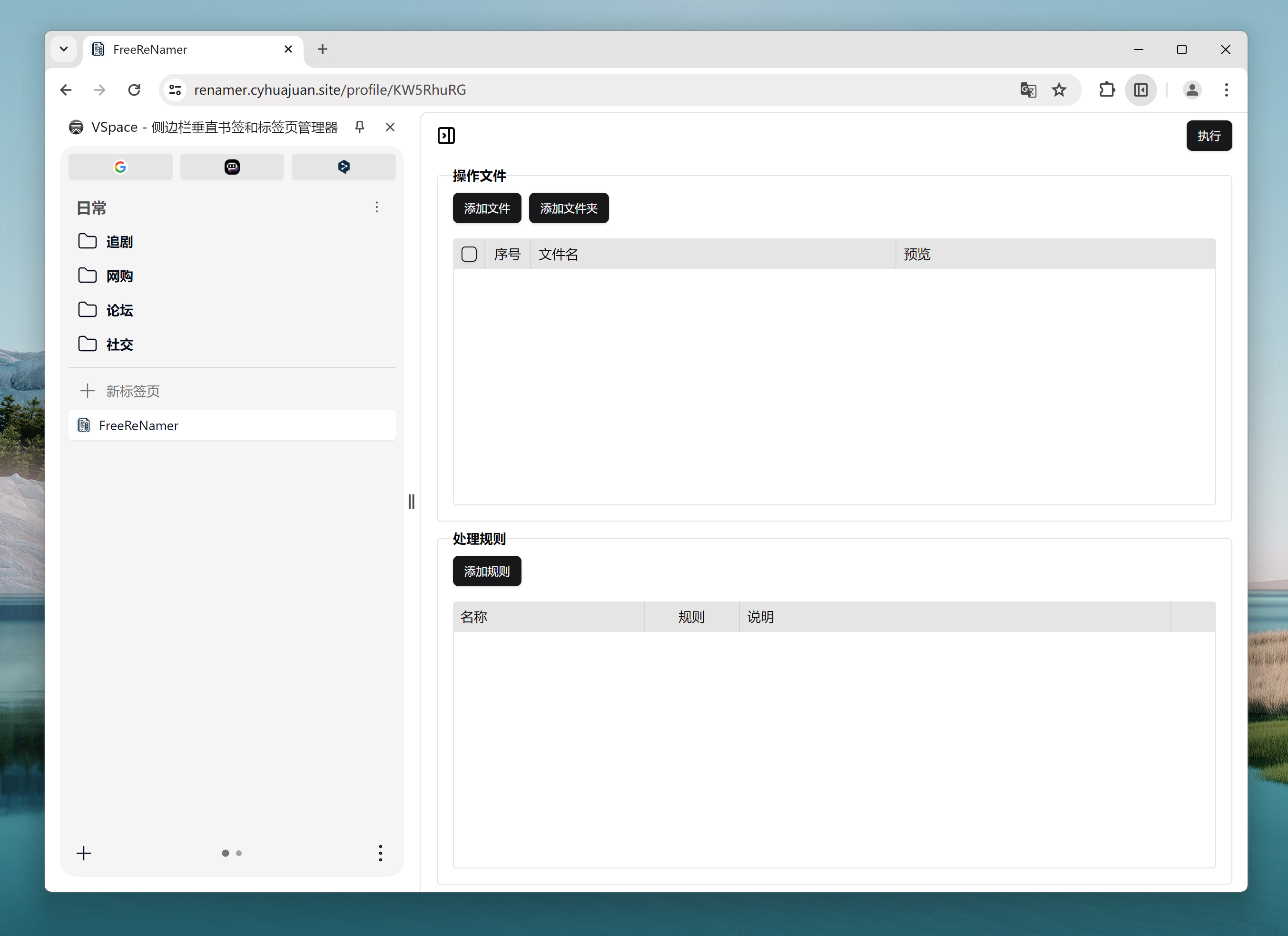Toggle the FreeReNamer sidebar collapse icon
Screen dimensions: 1288x936
[x=446, y=136]
